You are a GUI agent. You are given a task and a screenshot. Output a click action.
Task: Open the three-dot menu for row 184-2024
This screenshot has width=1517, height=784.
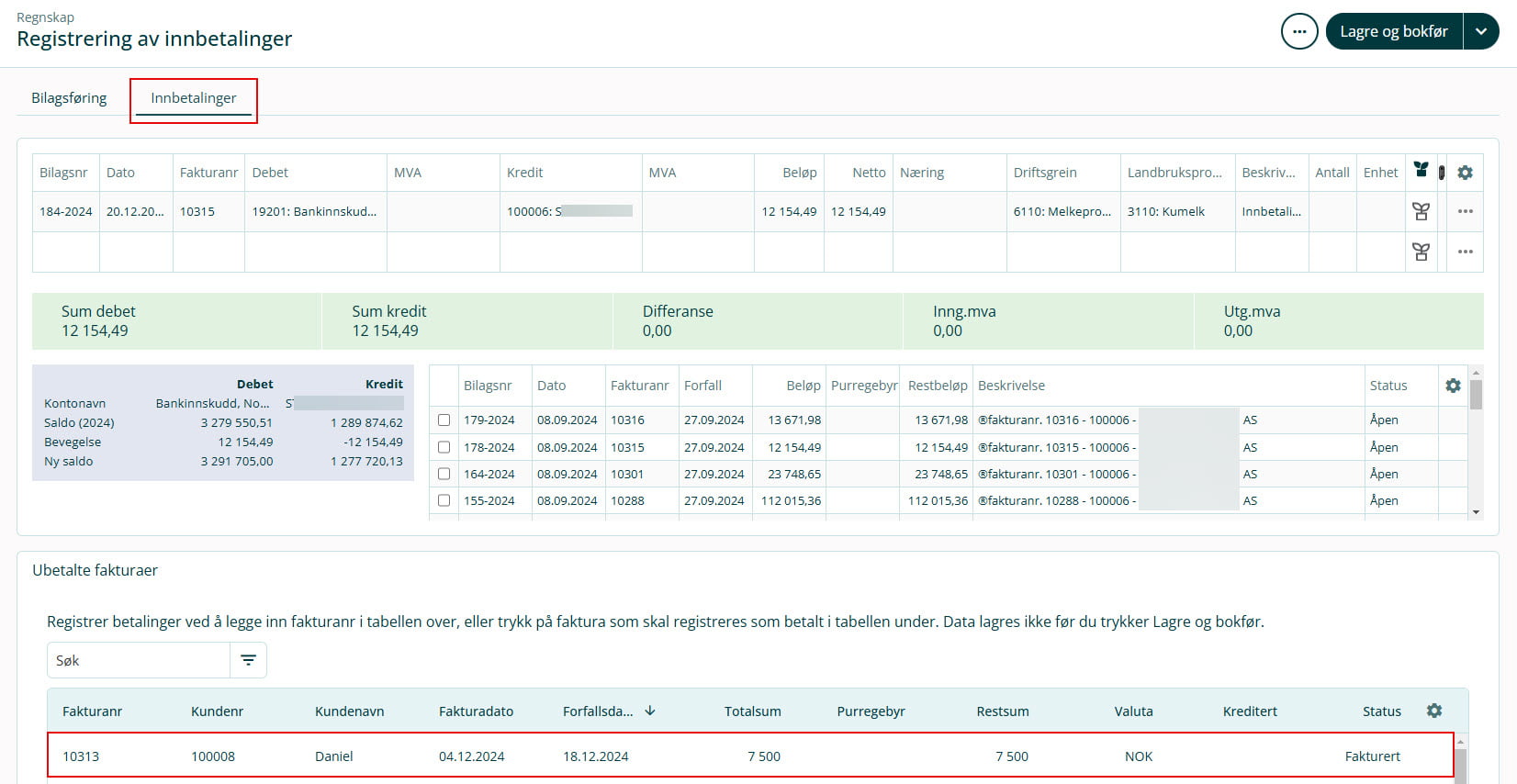pyautogui.click(x=1465, y=211)
